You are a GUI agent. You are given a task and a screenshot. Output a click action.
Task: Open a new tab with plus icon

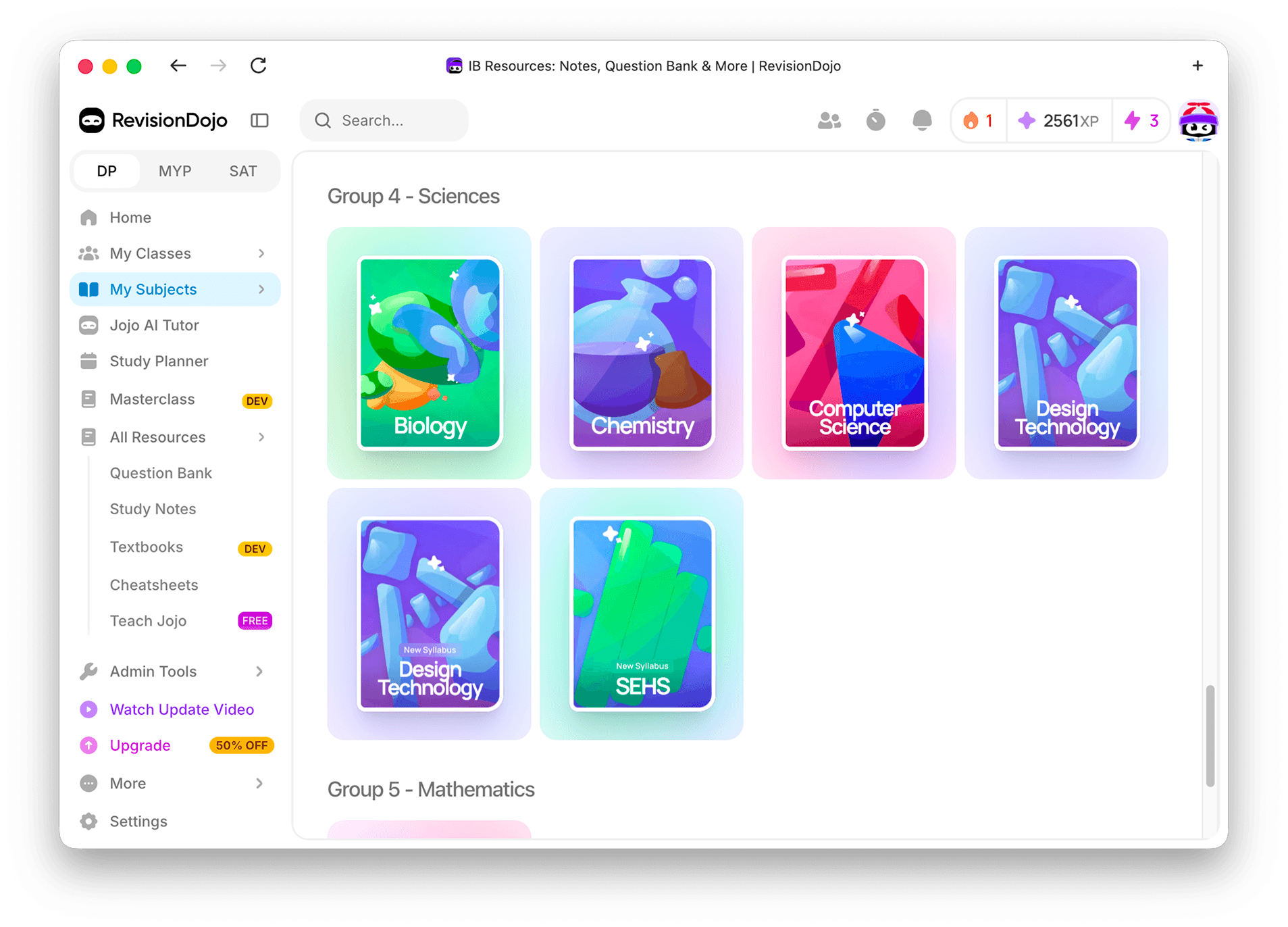[1197, 66]
